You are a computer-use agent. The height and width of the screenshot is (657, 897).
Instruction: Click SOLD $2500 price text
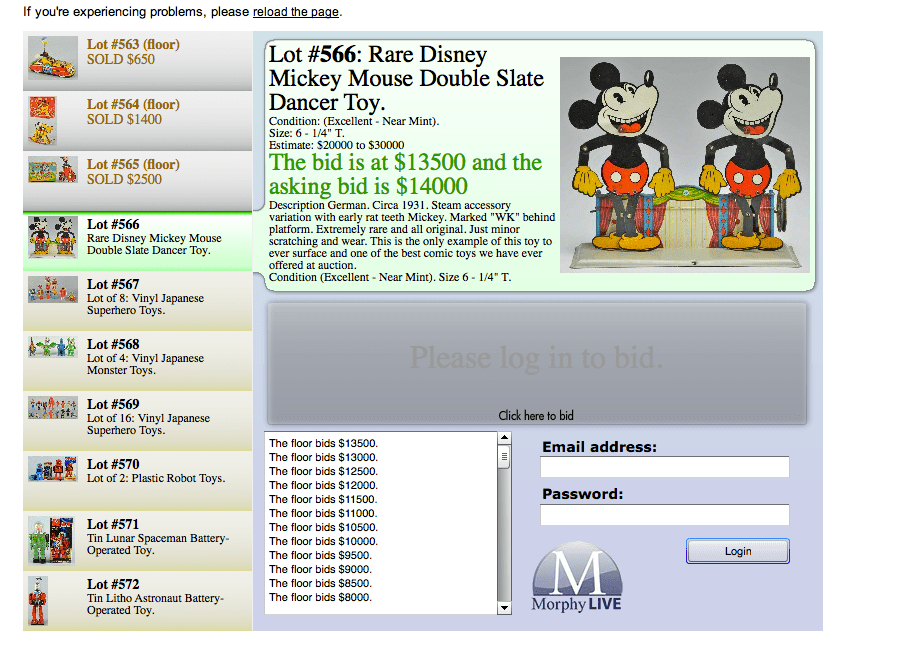pyautogui.click(x=124, y=180)
